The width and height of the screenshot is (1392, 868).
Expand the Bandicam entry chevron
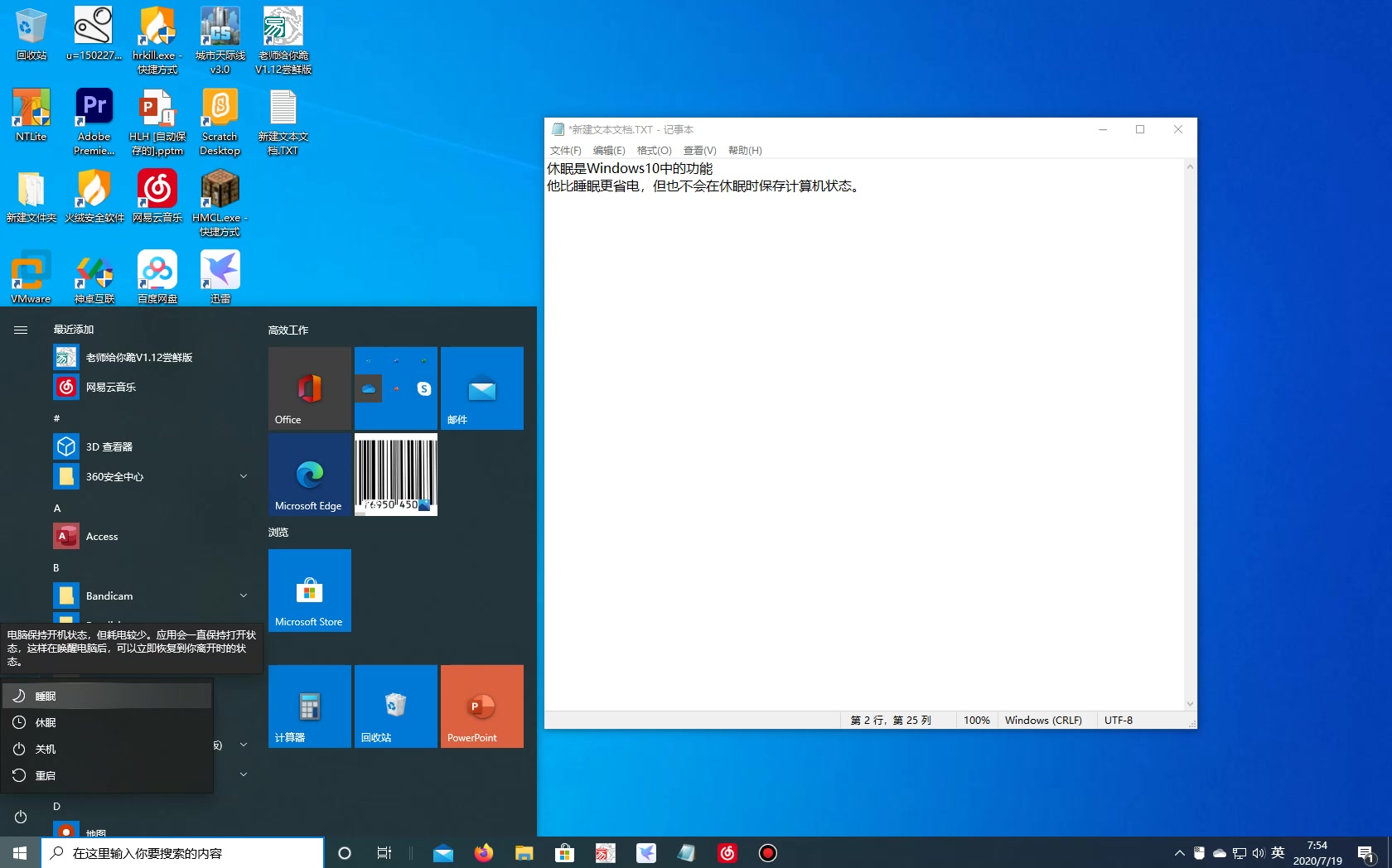(244, 596)
